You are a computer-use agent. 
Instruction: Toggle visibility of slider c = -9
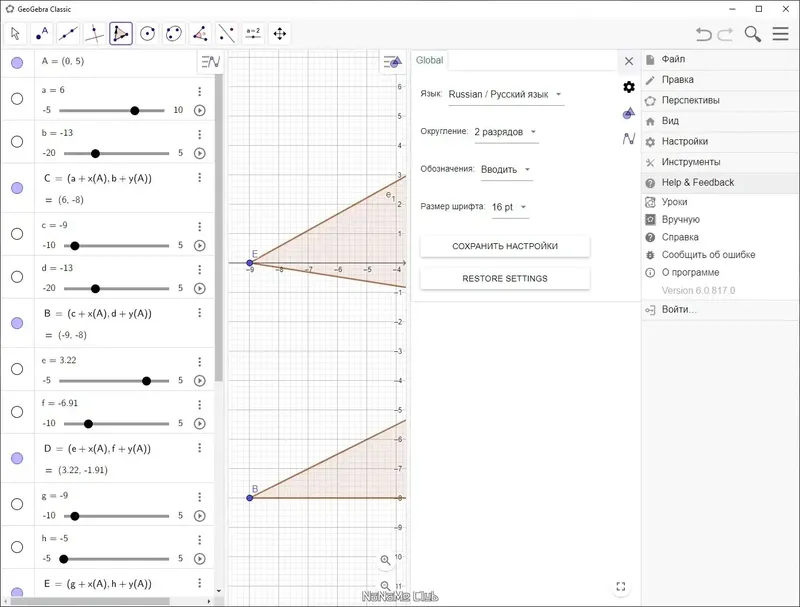[x=17, y=234]
